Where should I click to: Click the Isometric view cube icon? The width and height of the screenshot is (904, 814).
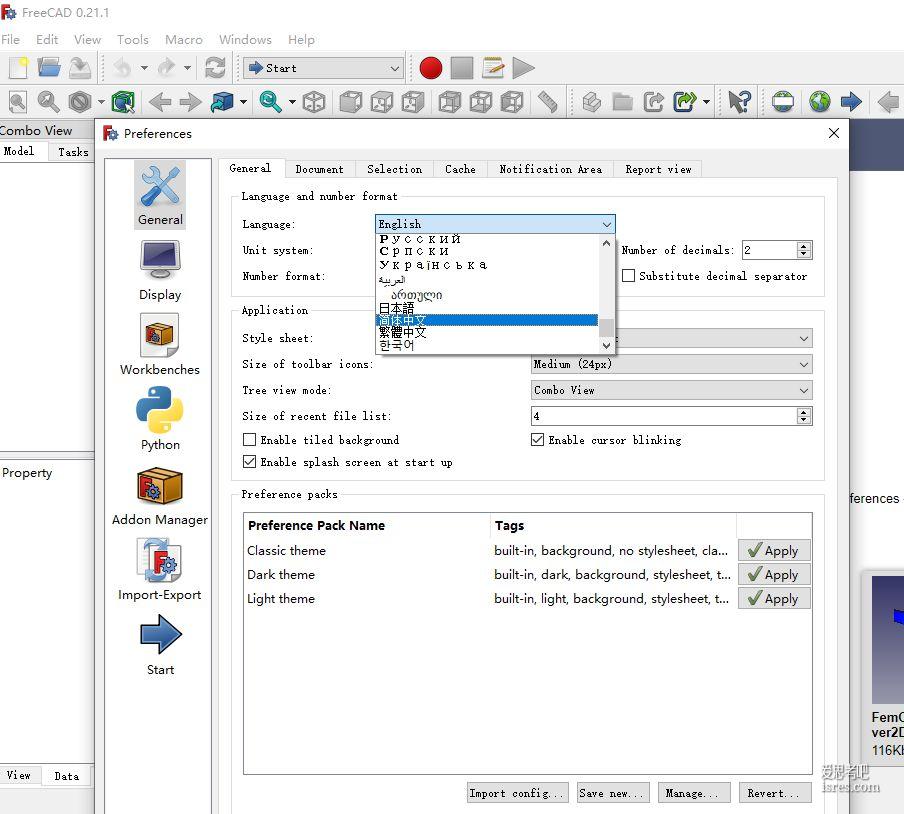tap(314, 102)
